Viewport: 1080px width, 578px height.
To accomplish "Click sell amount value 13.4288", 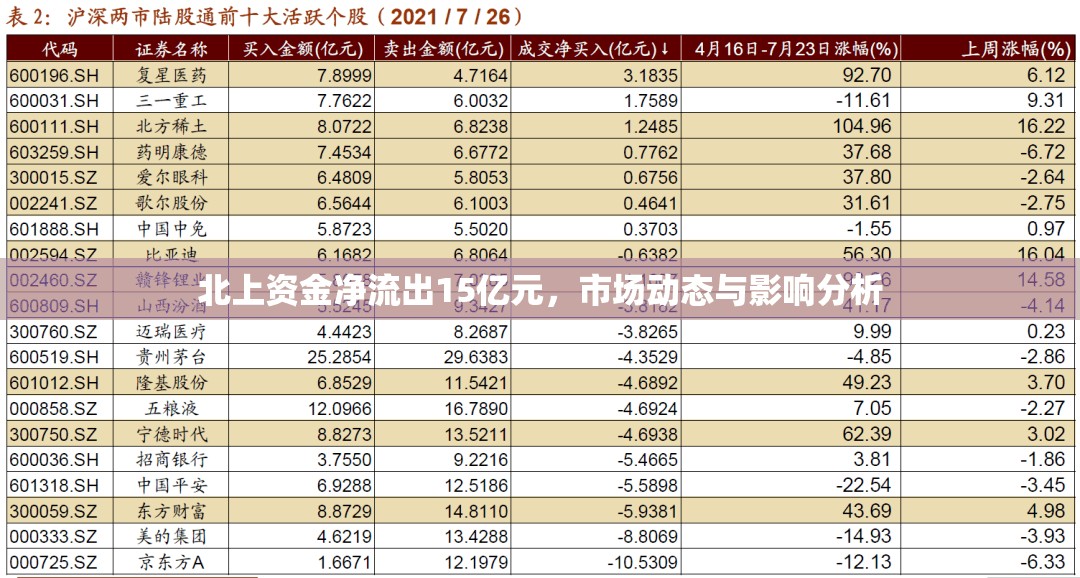I will [x=476, y=537].
